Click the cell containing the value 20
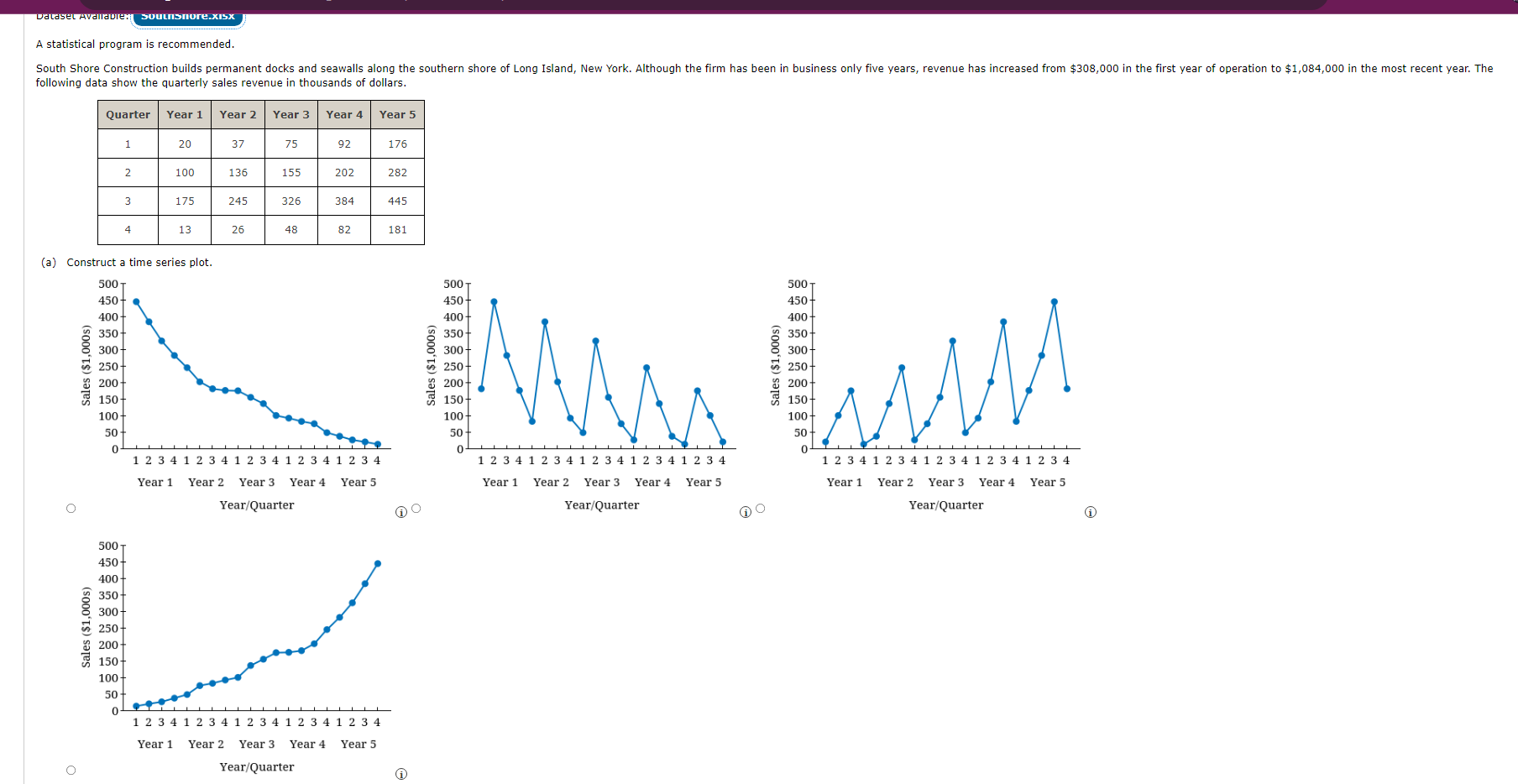Screen dimensions: 1518x784 (x=184, y=144)
